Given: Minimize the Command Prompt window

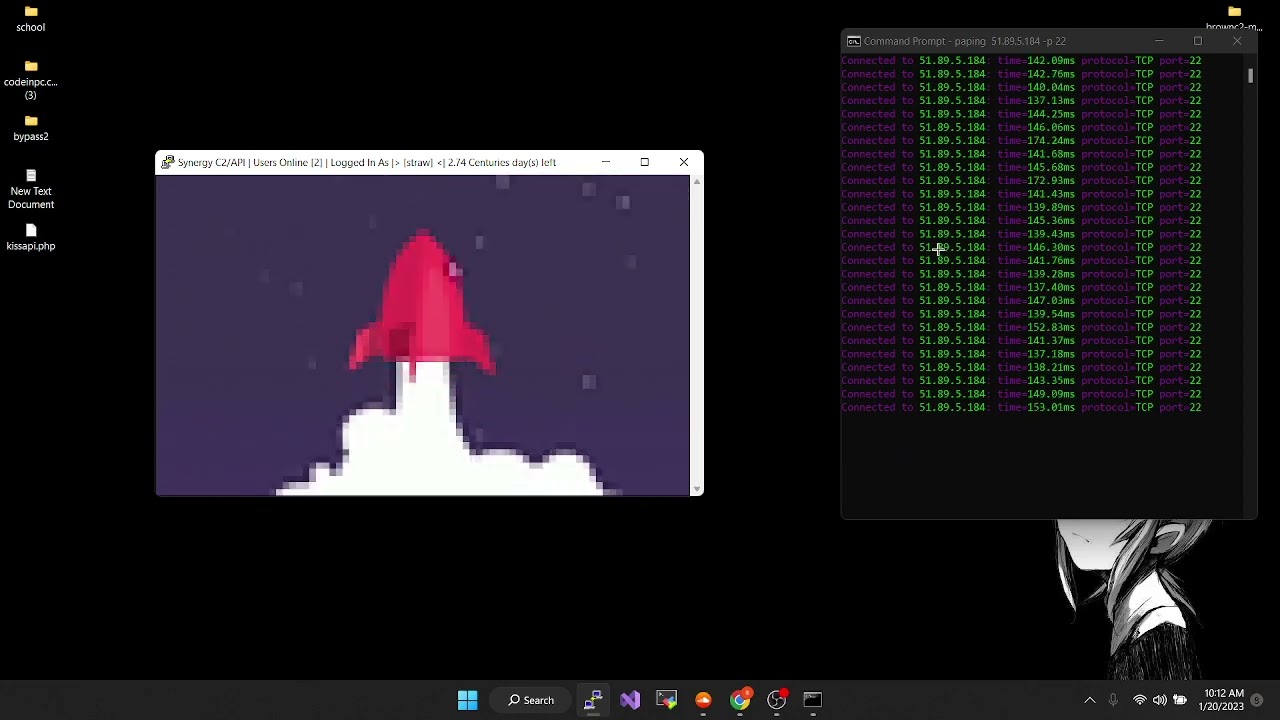Looking at the screenshot, I should pos(1159,41).
